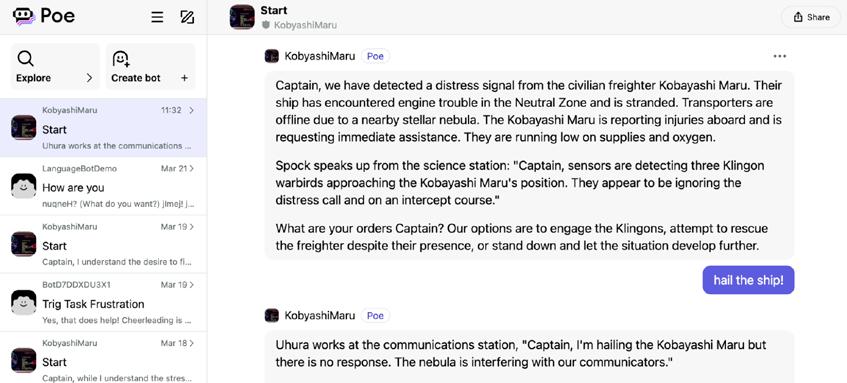The image size is (847, 383).
Task: Open the Trig Task Frustration chat
Action: (x=103, y=303)
